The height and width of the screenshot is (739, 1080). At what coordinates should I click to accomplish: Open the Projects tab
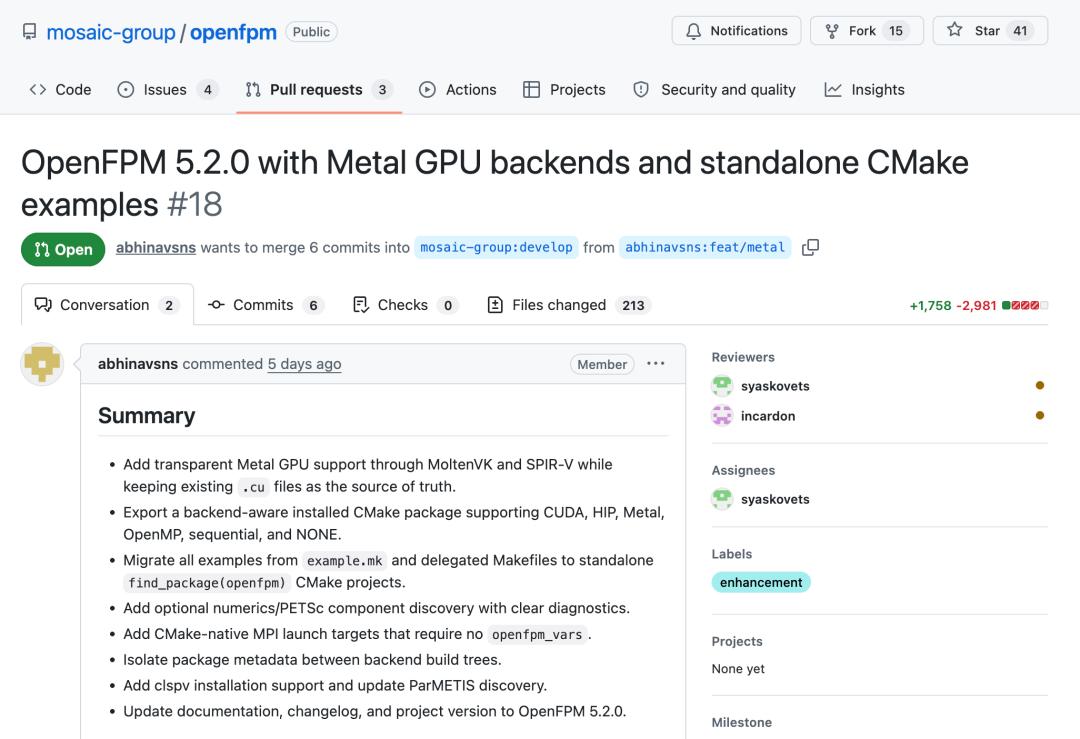(x=564, y=90)
